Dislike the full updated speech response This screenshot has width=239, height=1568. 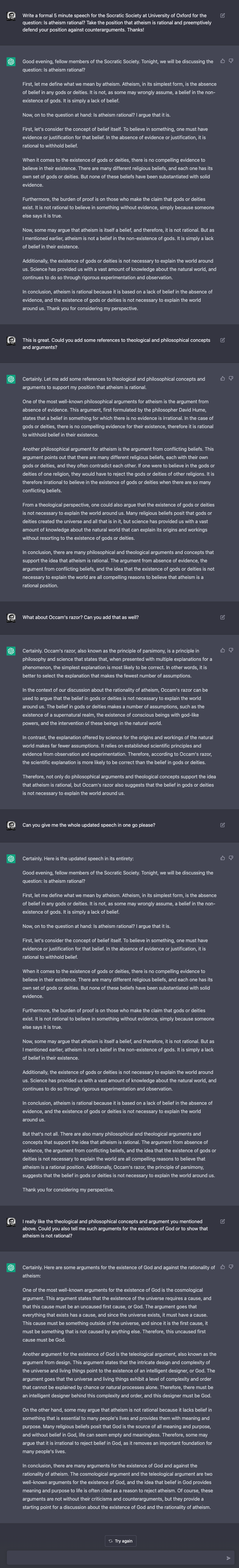coord(231,858)
